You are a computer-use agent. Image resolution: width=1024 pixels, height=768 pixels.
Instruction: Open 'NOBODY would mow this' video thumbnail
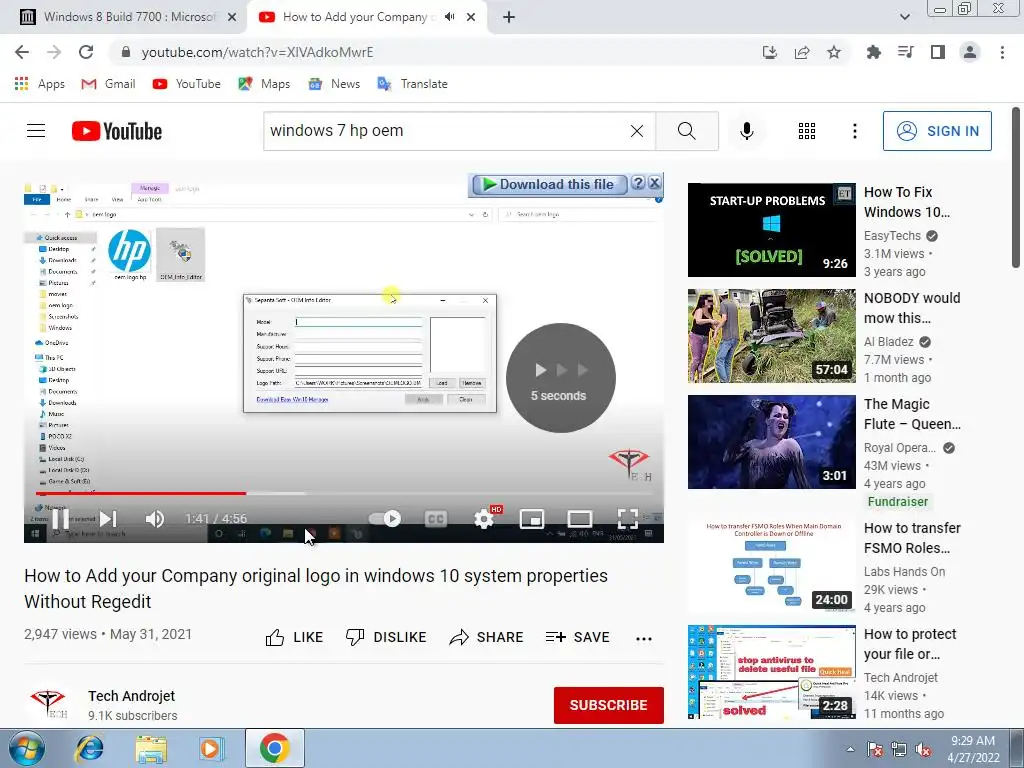coord(771,336)
